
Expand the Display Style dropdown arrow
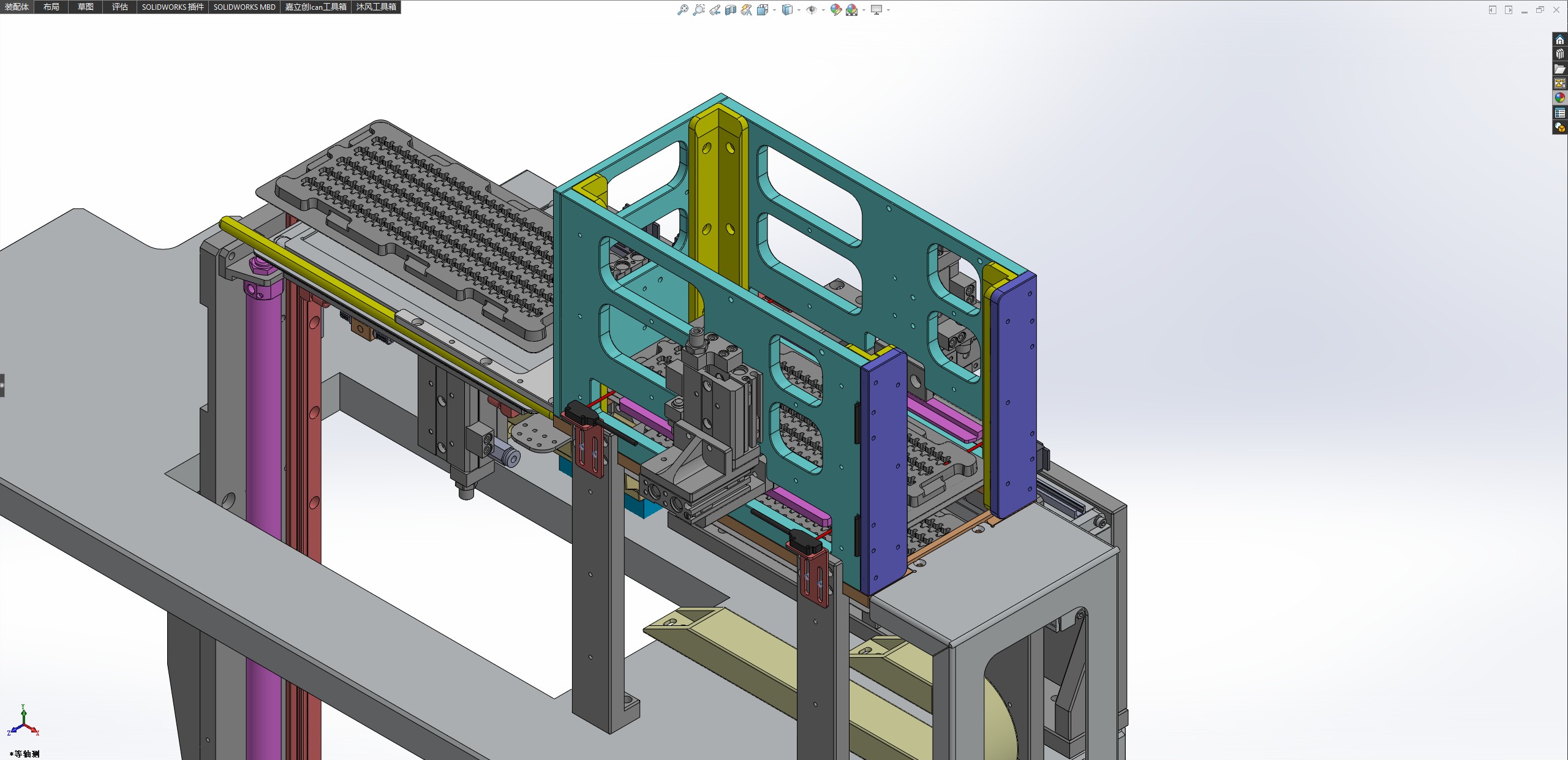799,10
